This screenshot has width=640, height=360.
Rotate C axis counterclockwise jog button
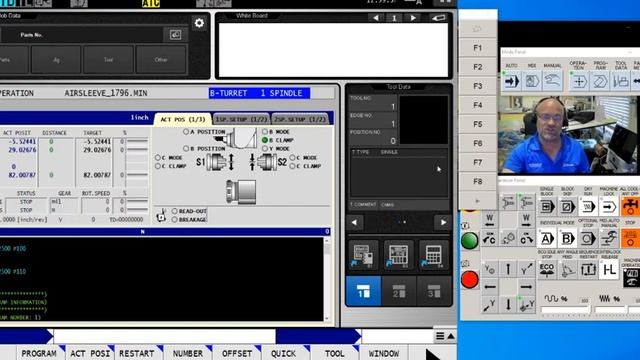pyautogui.click(x=490, y=239)
